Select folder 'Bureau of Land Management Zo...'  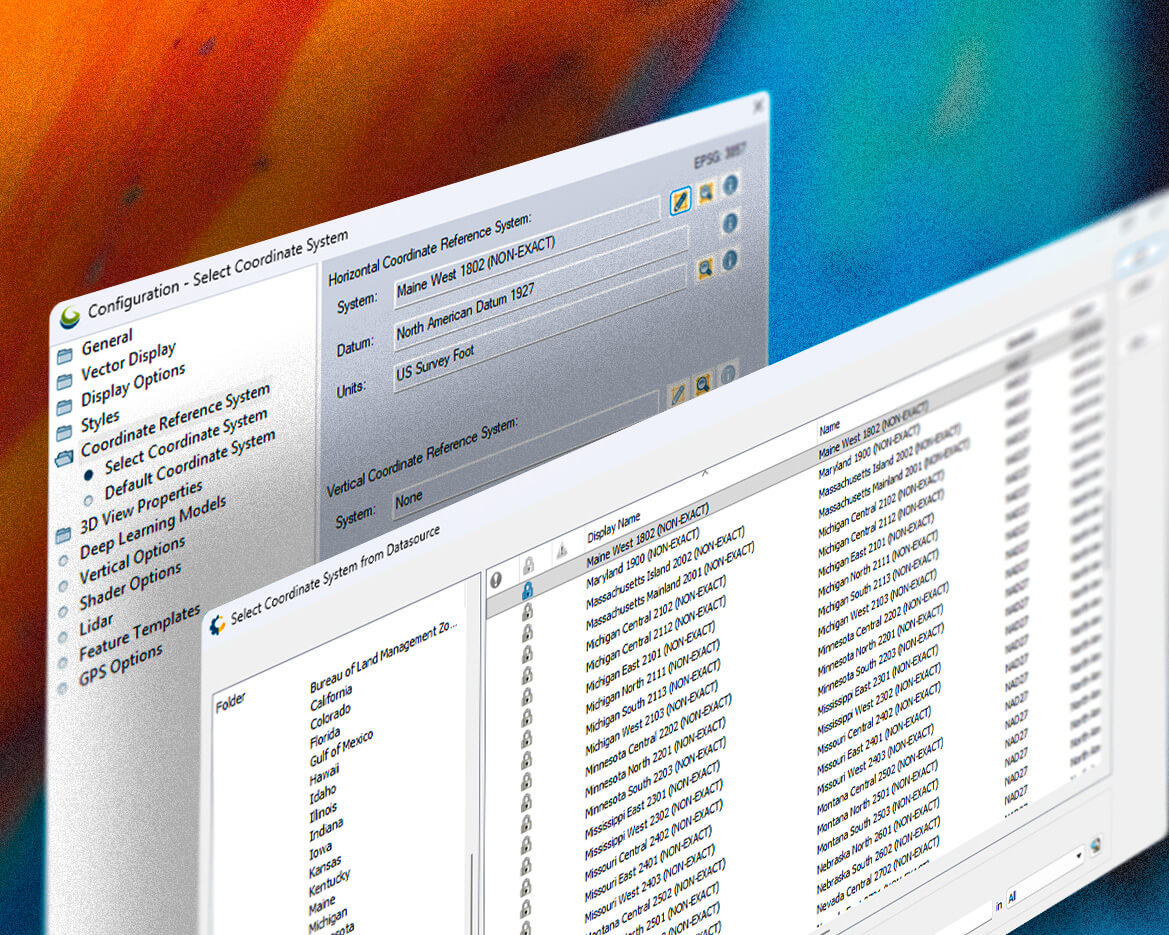pos(383,655)
